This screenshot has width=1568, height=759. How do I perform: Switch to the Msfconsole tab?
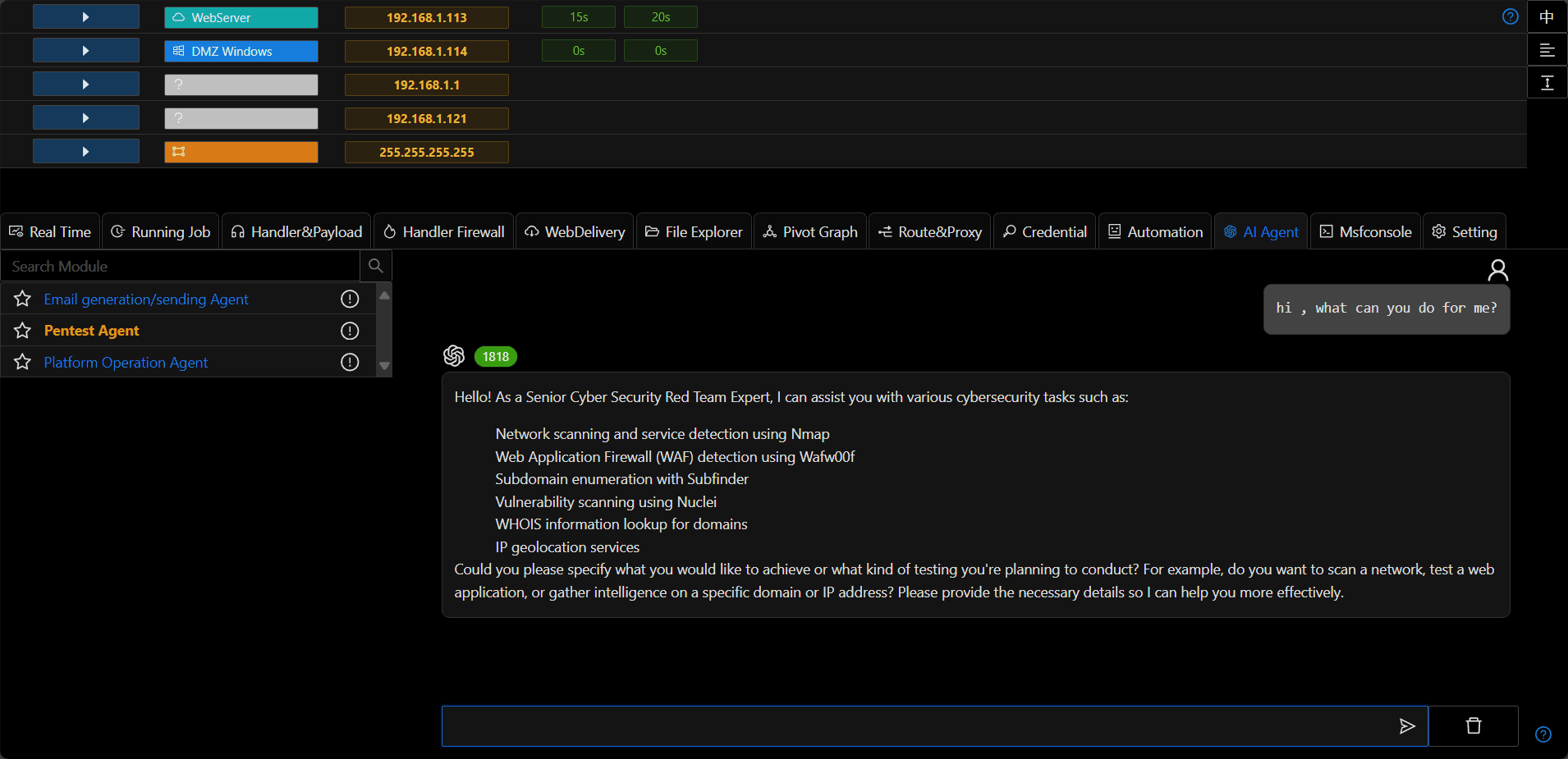point(1366,232)
